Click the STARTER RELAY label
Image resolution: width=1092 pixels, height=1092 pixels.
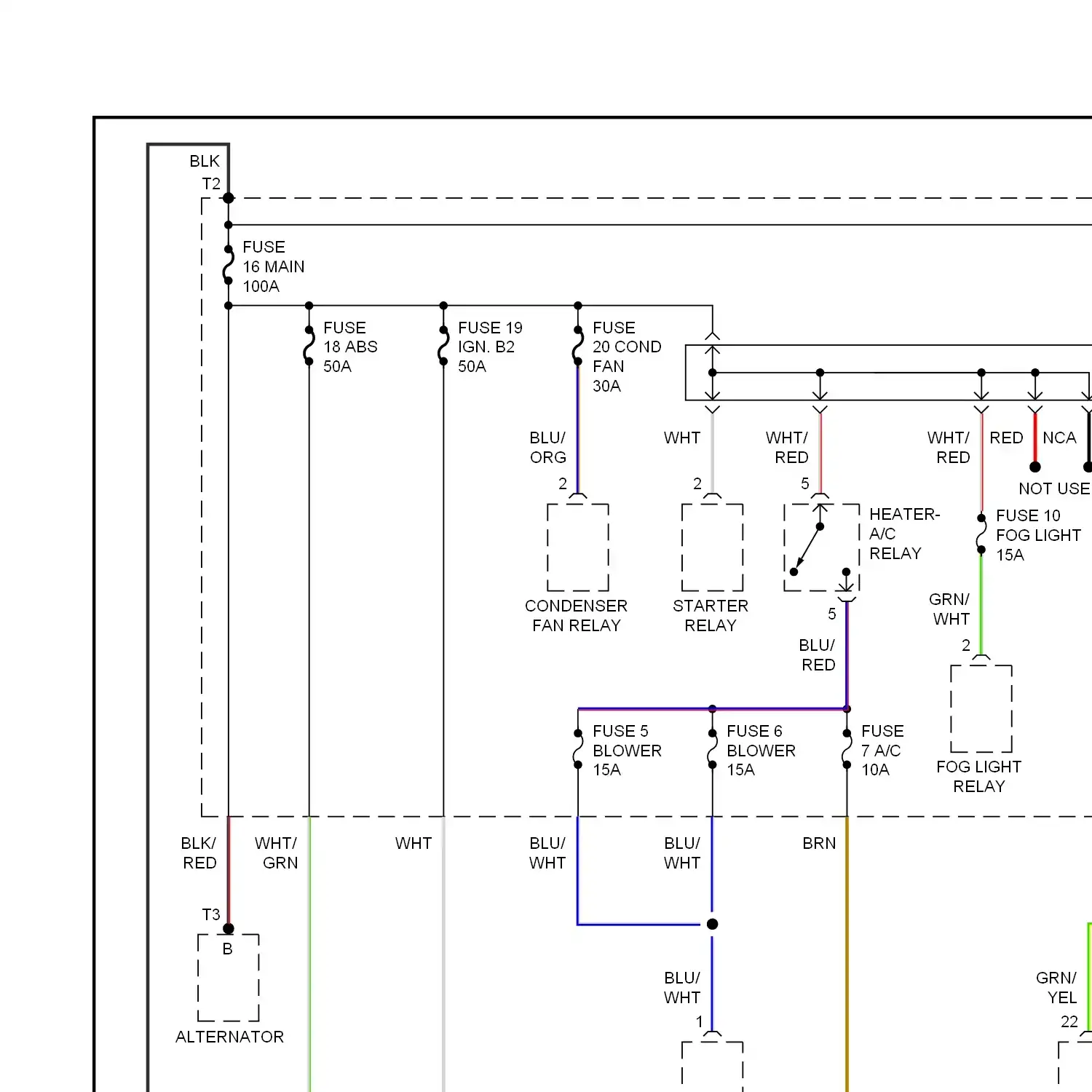(x=711, y=615)
